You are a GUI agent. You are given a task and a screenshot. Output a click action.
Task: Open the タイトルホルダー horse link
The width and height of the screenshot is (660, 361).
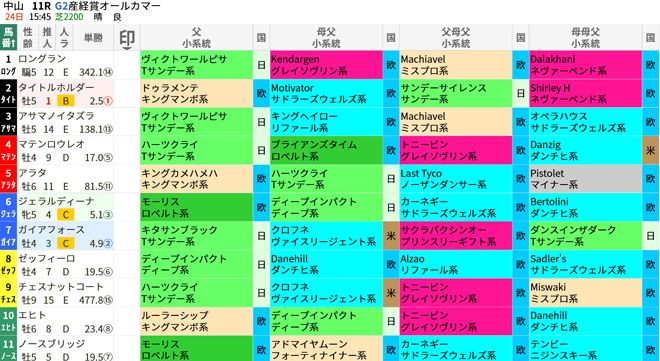(x=56, y=88)
